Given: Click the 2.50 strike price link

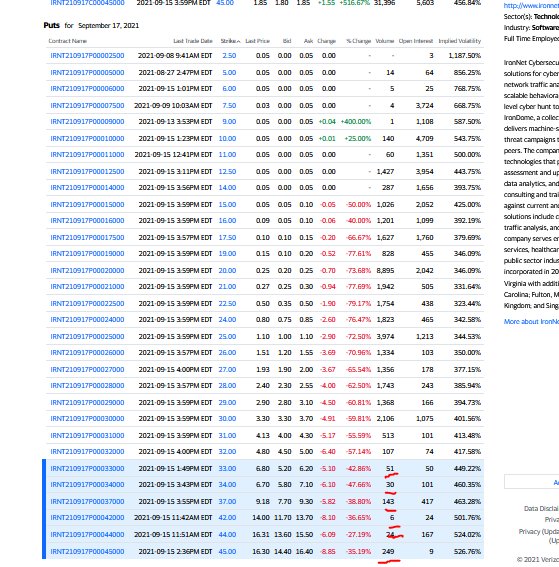Looking at the screenshot, I should (229, 56).
